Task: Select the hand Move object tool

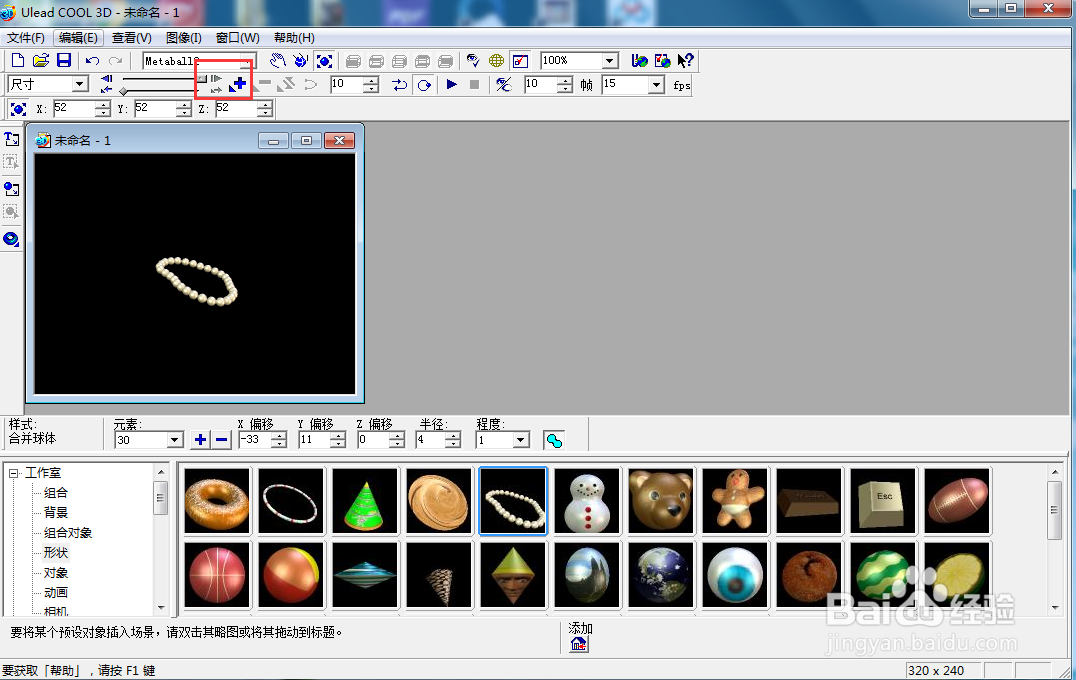Action: pyautogui.click(x=277, y=61)
